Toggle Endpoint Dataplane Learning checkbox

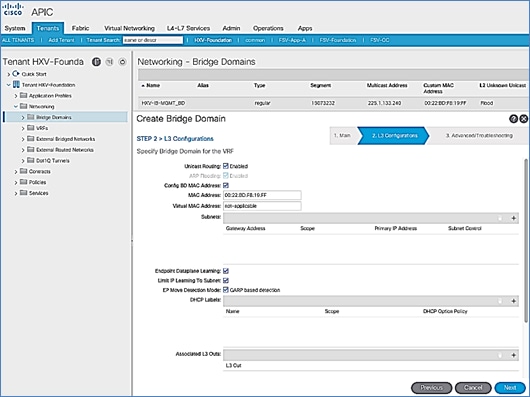226,271
